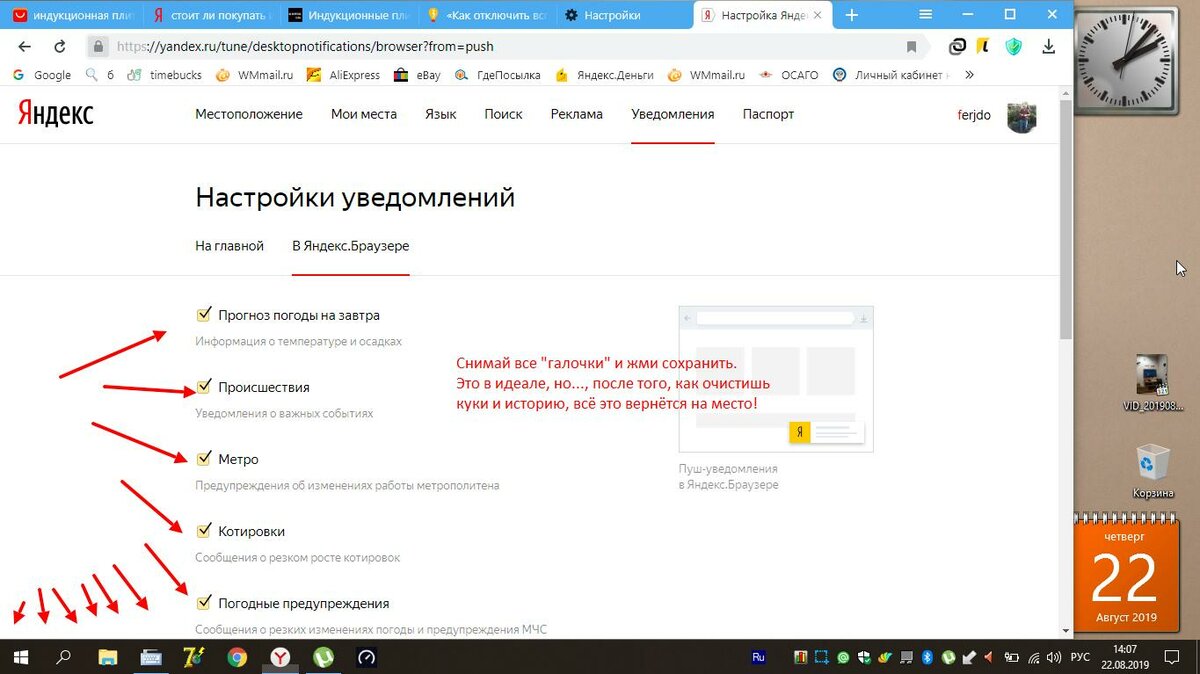Open on-screen keyboard taskbar icon
Viewport: 1200px width, 674px height.
pos(151,657)
